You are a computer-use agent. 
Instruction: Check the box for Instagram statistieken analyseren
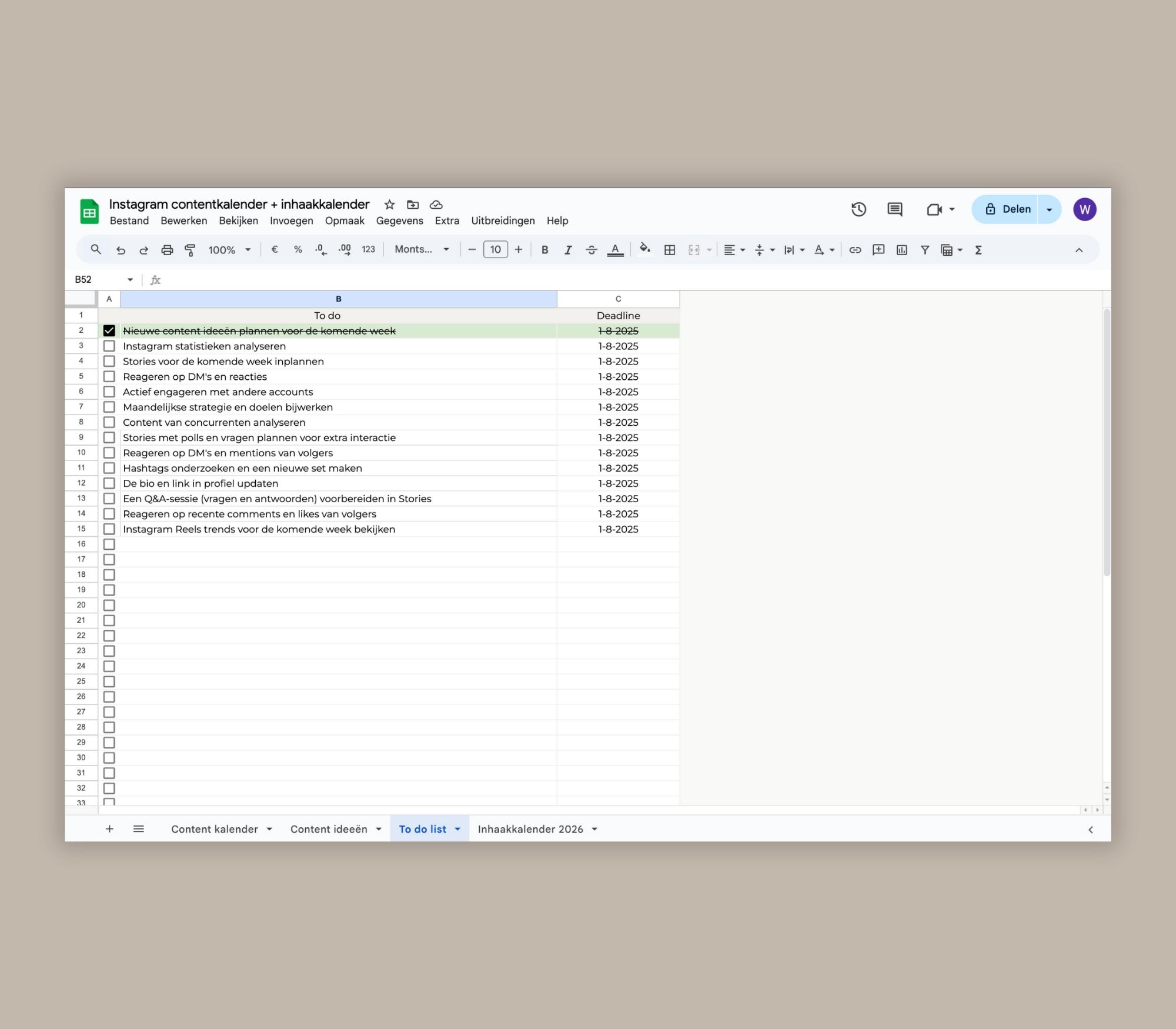click(109, 346)
